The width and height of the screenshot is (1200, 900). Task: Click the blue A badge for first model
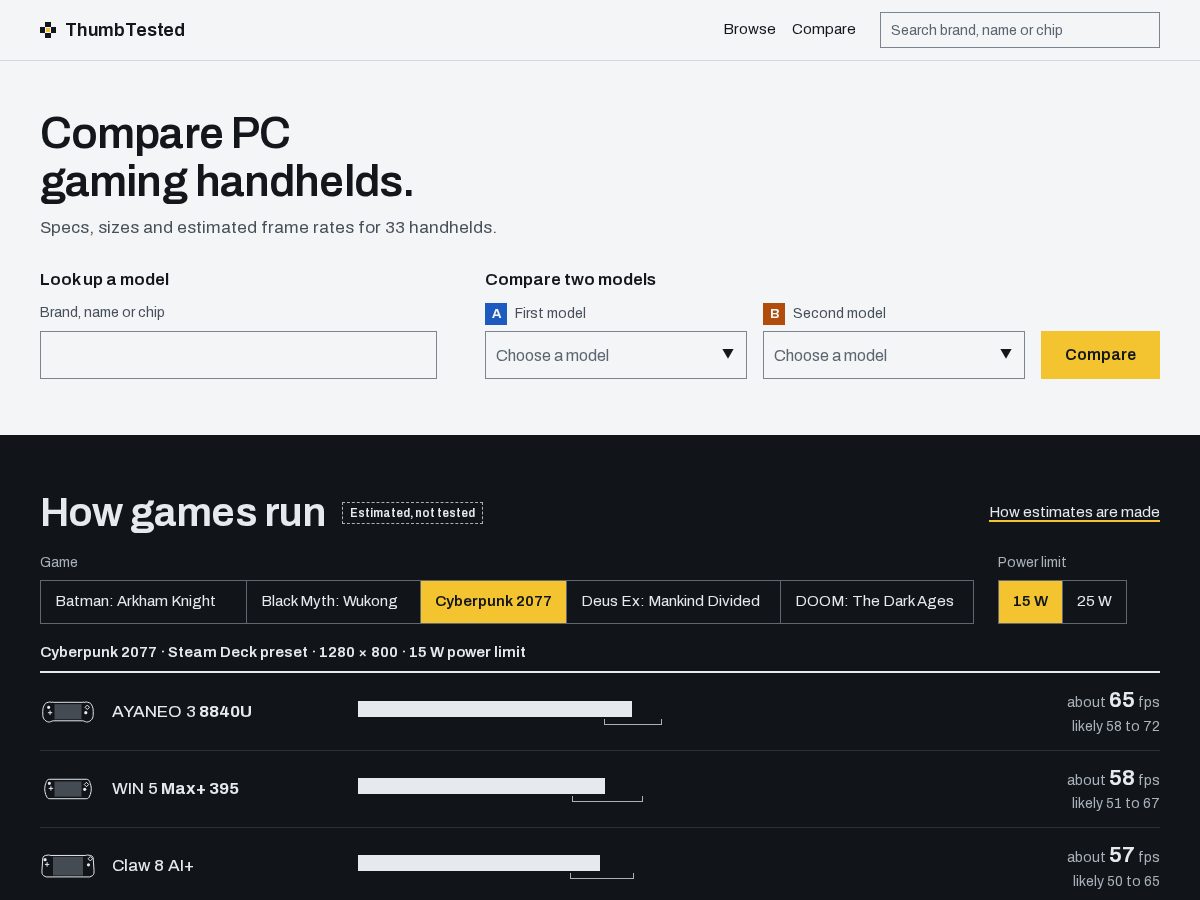coord(496,314)
